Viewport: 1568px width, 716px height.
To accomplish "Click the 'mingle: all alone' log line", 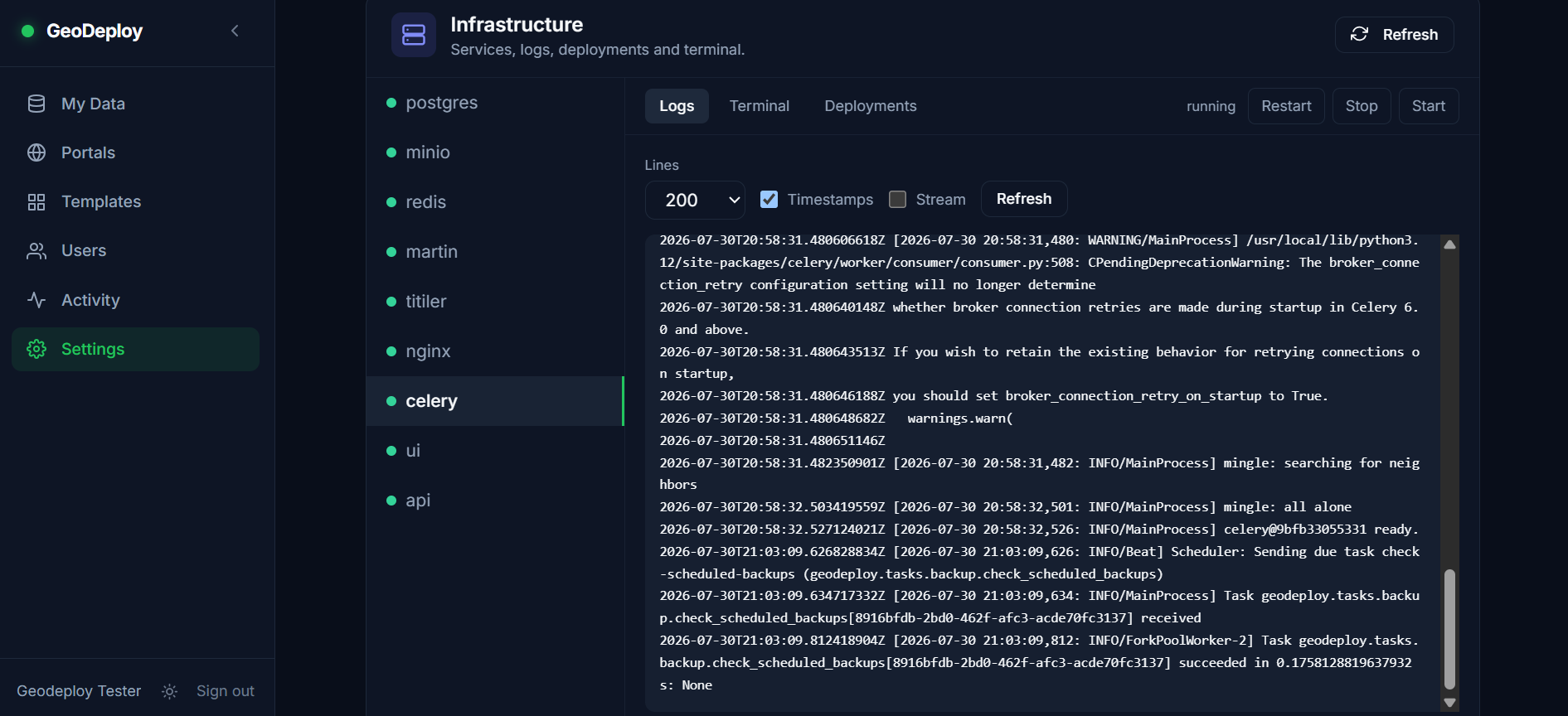I will [x=1005, y=507].
